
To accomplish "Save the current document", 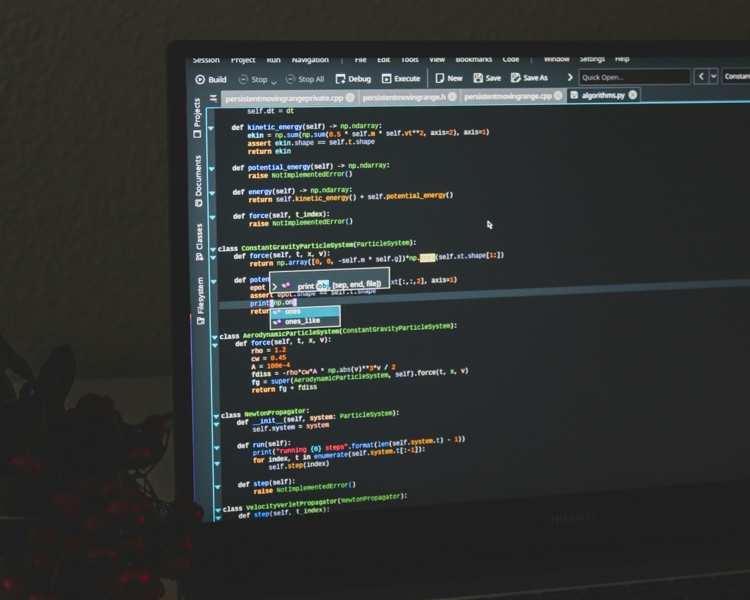I will pyautogui.click(x=487, y=78).
